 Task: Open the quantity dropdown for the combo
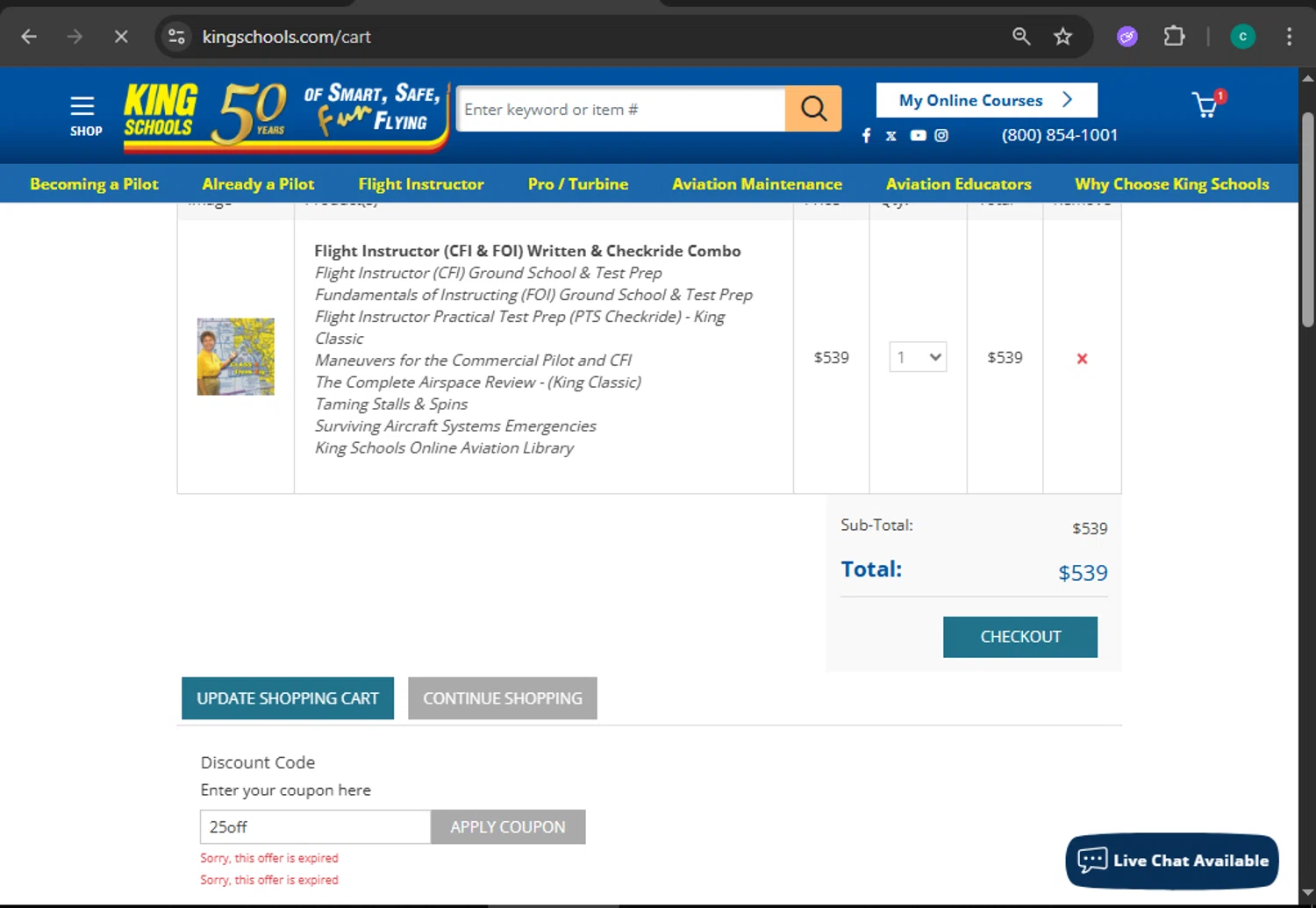918,357
